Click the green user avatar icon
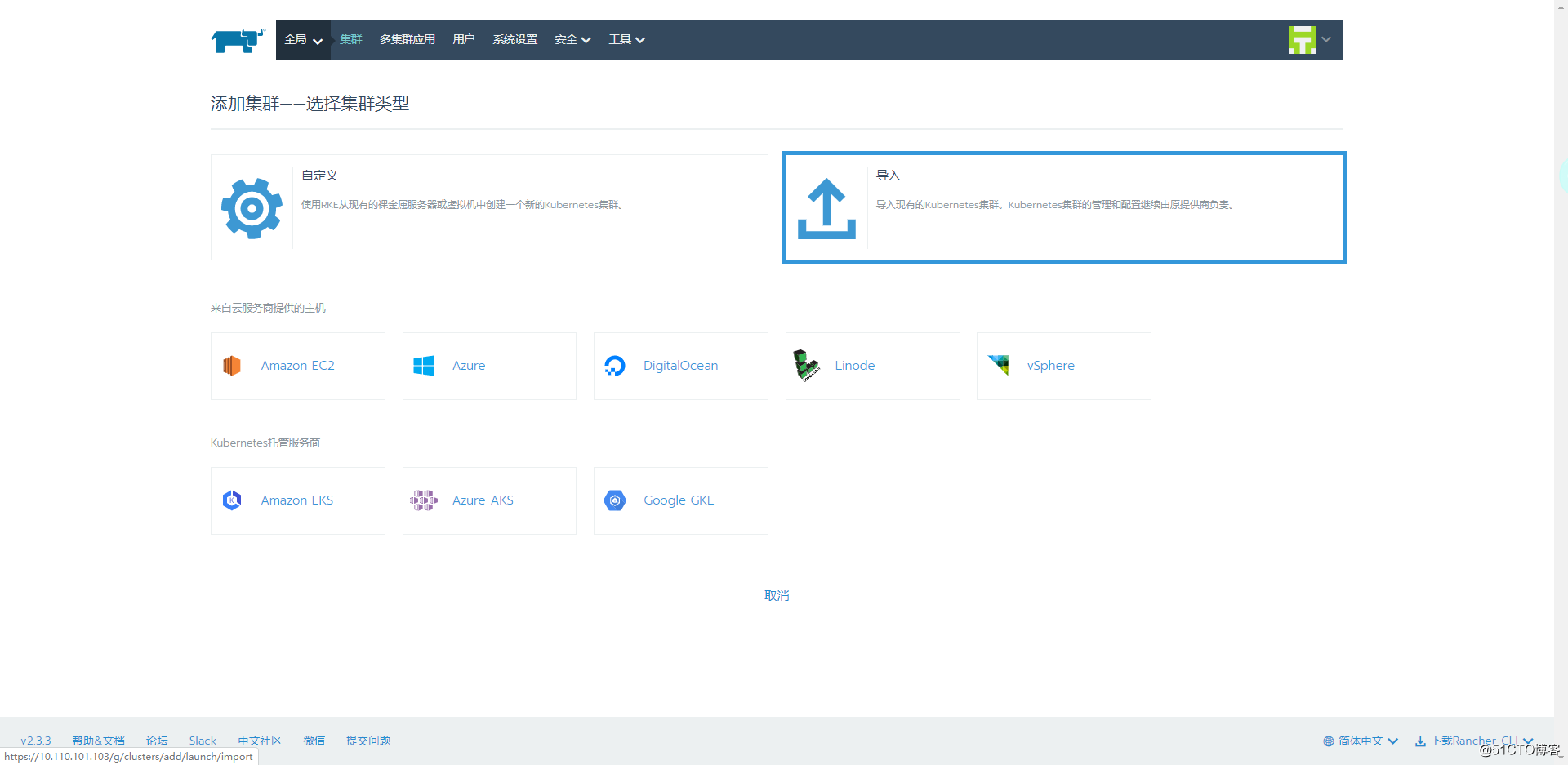This screenshot has height=765, width=1568. [x=1303, y=40]
